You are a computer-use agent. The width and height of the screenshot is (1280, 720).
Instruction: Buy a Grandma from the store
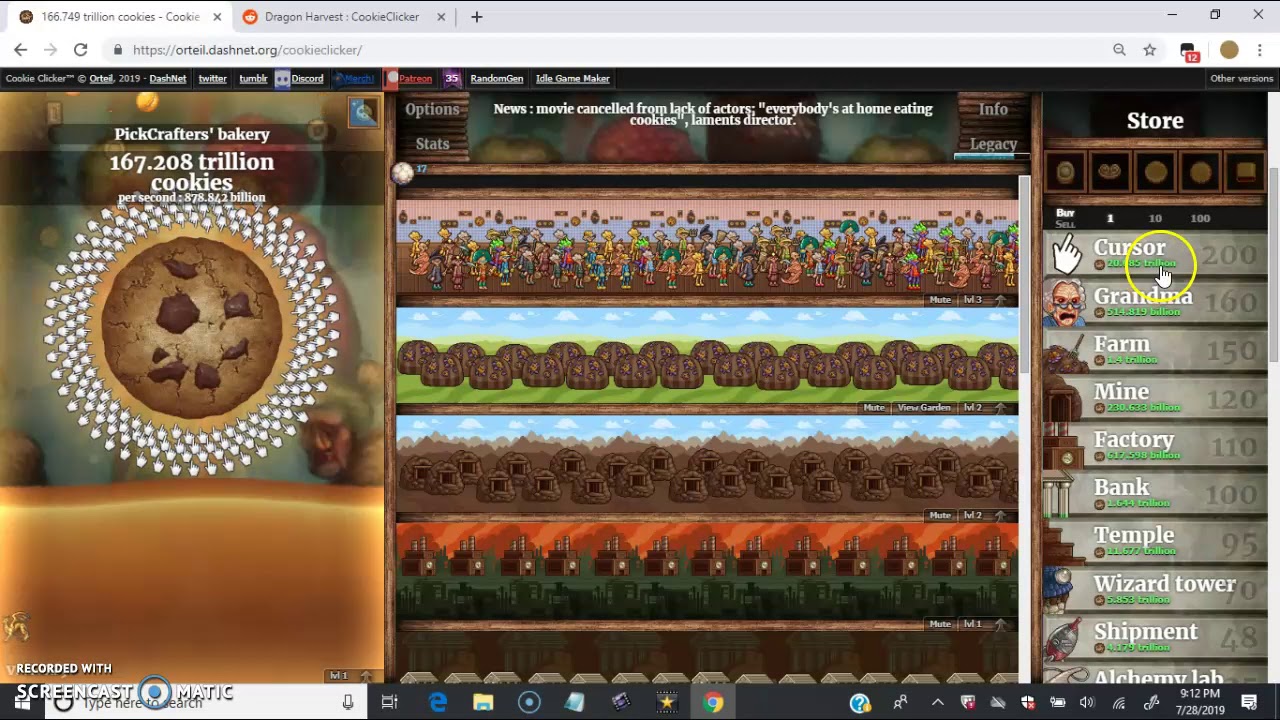pyautogui.click(x=1155, y=302)
